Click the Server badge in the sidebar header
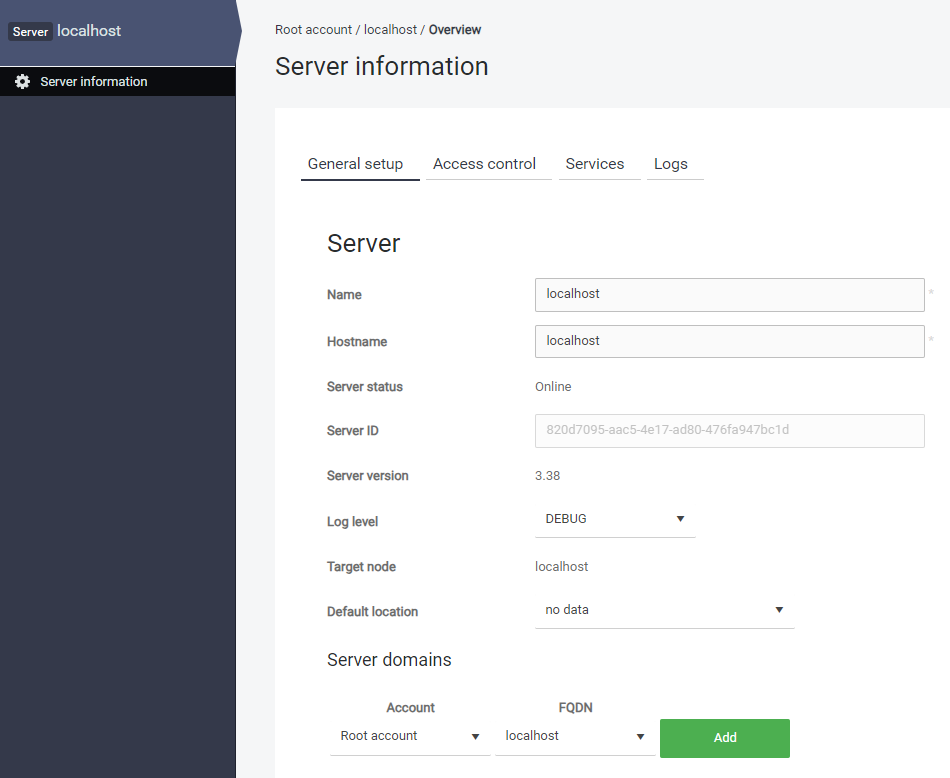Screen dimensions: 950x778 30,32
